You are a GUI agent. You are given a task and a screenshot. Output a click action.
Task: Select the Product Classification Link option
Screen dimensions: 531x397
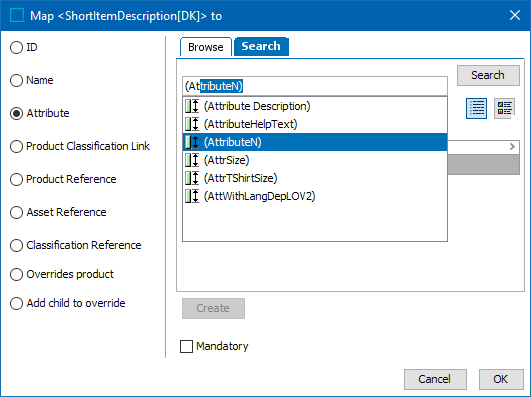[16, 146]
